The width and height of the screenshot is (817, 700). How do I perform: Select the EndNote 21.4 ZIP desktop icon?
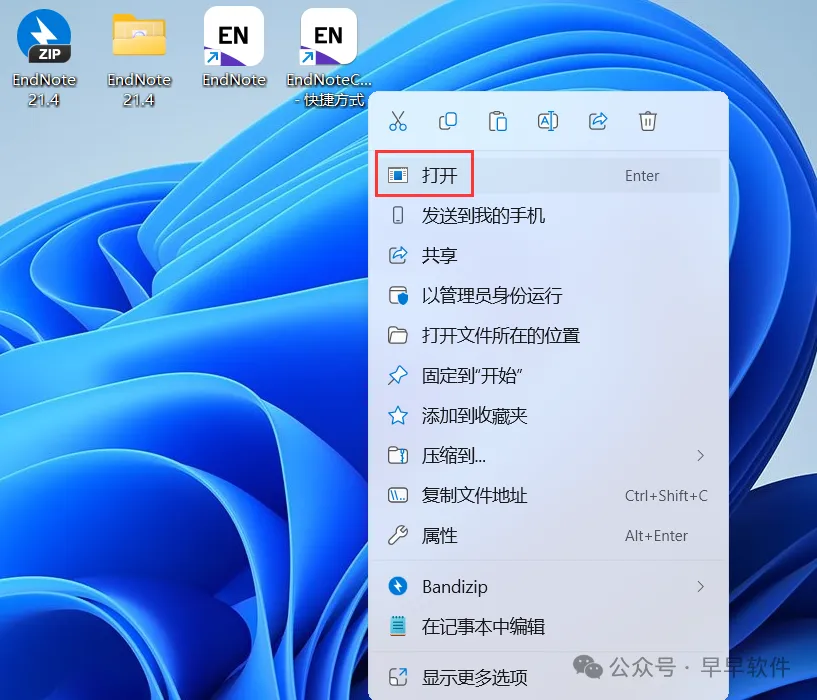[x=44, y=57]
